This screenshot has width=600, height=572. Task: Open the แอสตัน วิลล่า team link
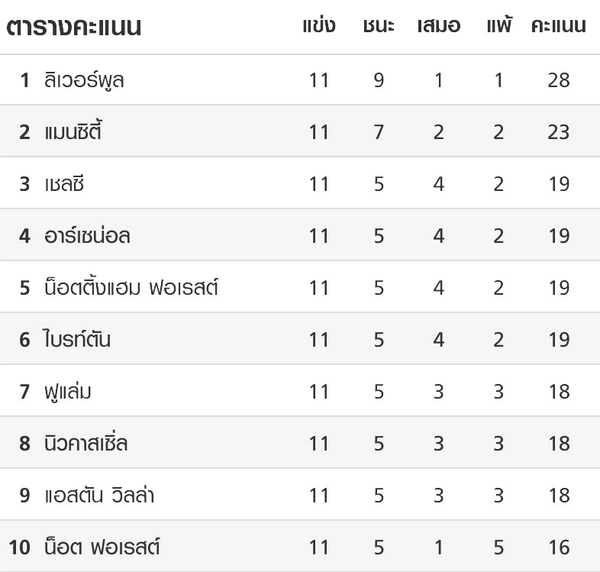point(99,495)
